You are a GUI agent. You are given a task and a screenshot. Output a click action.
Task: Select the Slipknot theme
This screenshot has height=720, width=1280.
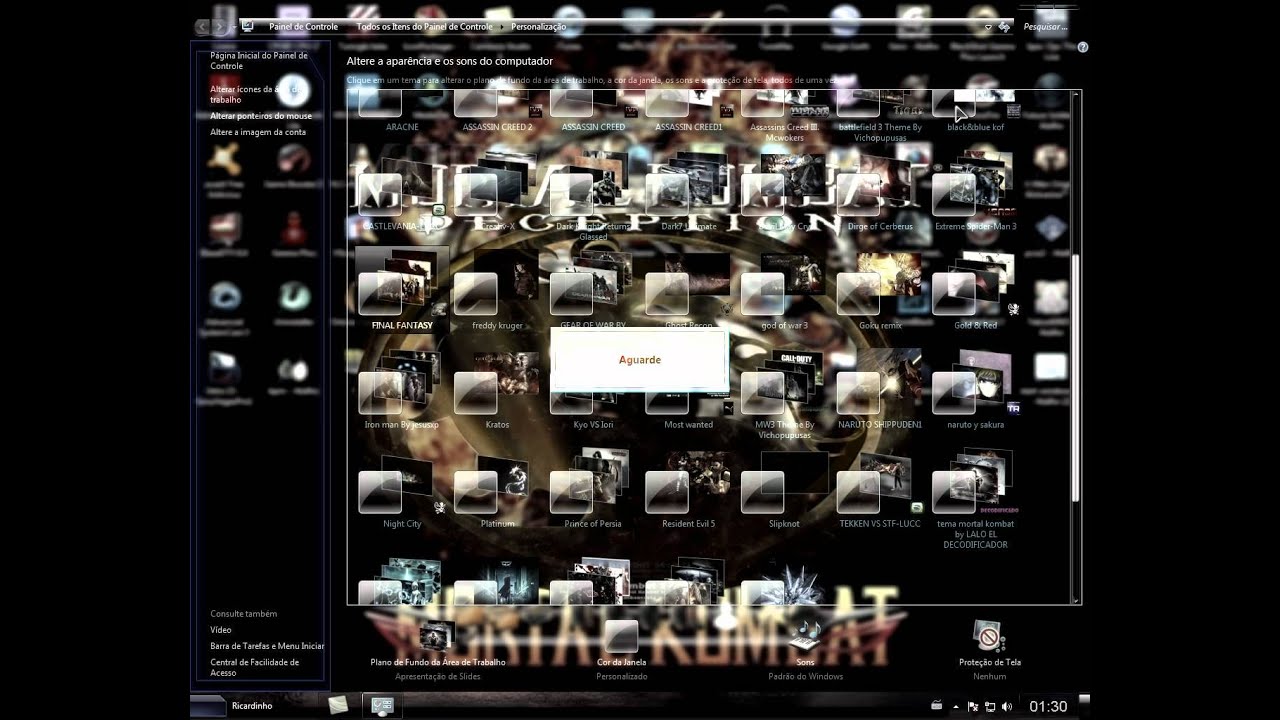pos(784,487)
